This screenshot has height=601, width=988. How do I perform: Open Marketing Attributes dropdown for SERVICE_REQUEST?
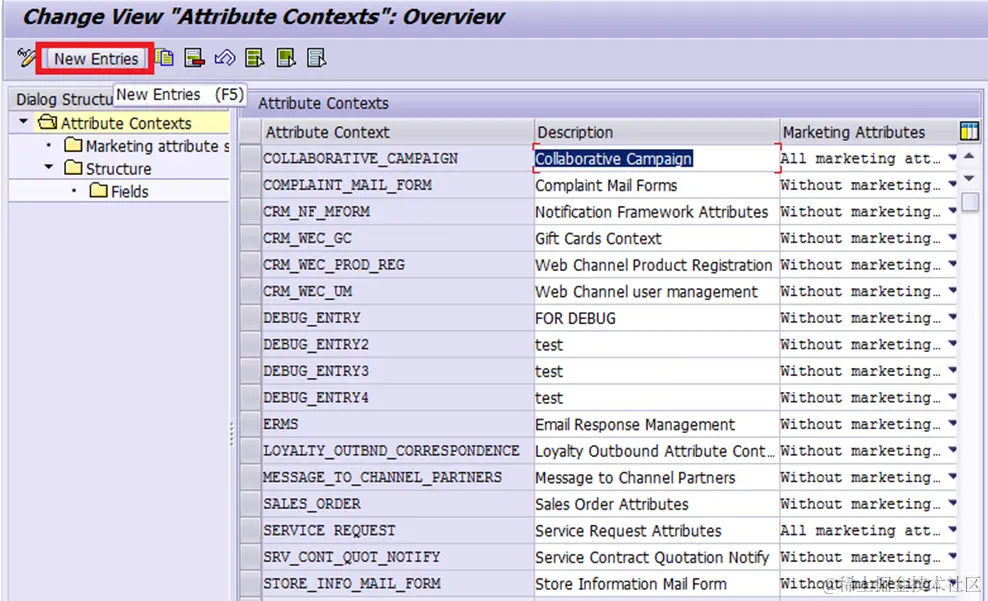(952, 530)
